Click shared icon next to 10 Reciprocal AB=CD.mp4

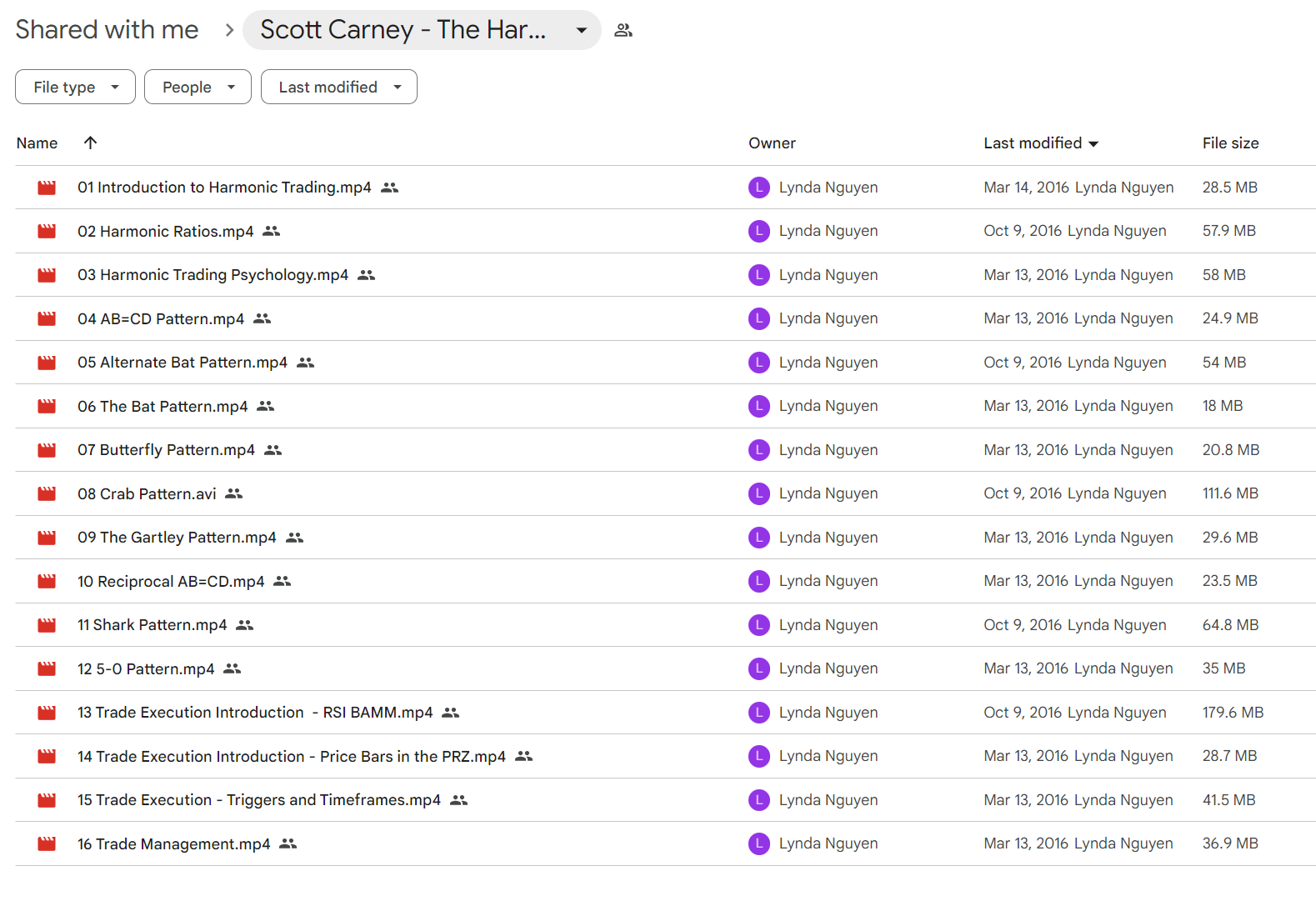pyautogui.click(x=283, y=581)
